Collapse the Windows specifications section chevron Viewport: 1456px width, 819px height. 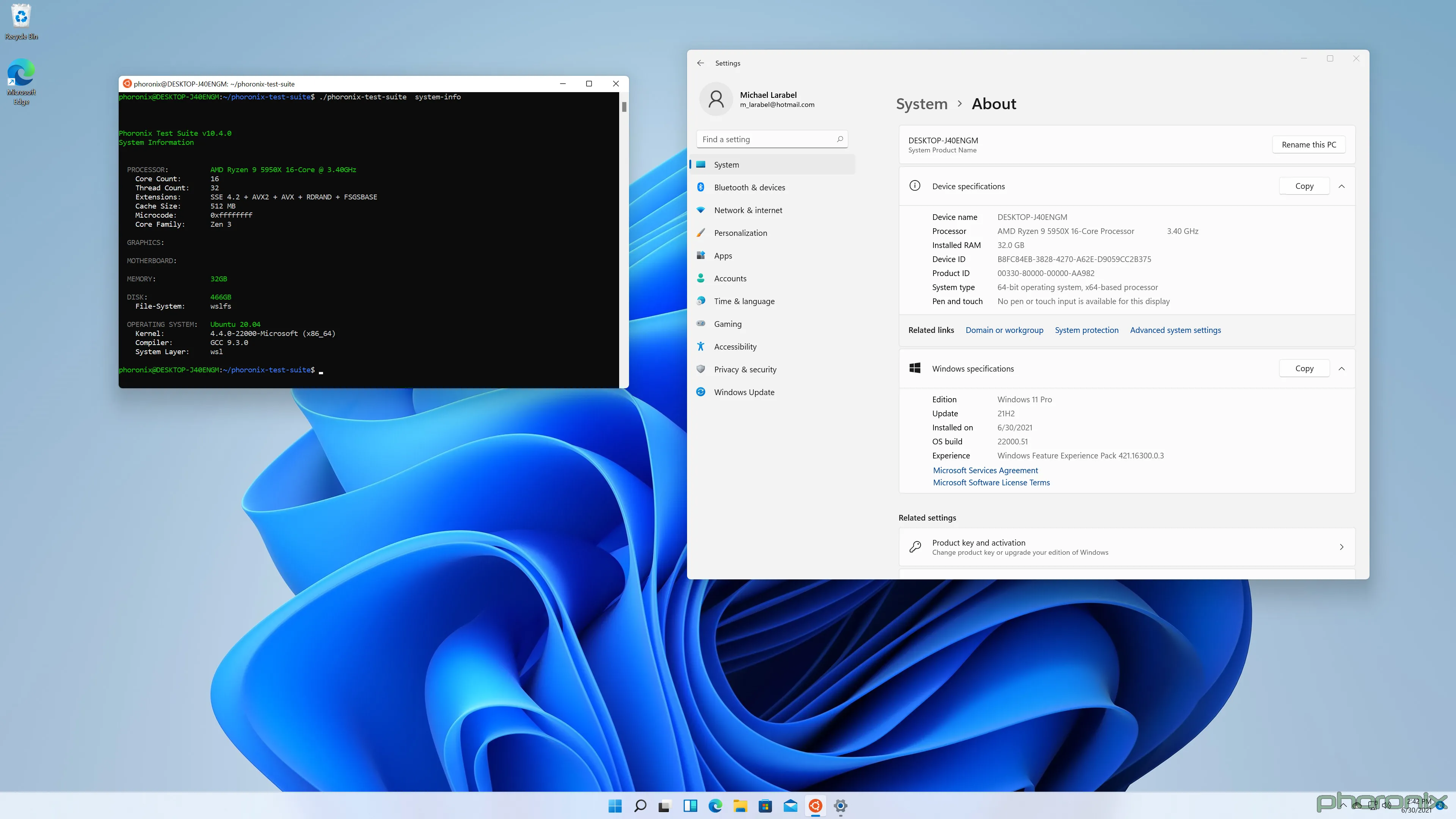(x=1341, y=369)
